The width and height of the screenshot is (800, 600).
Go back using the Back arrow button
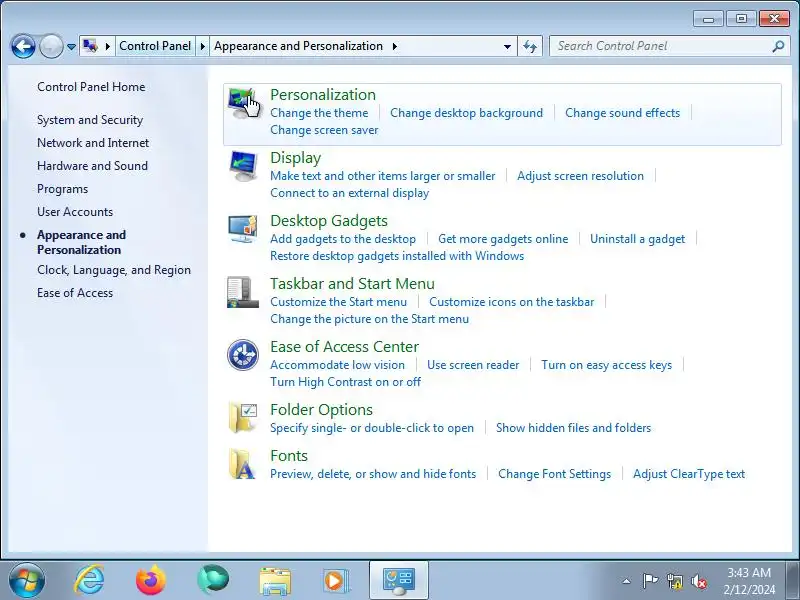click(23, 46)
